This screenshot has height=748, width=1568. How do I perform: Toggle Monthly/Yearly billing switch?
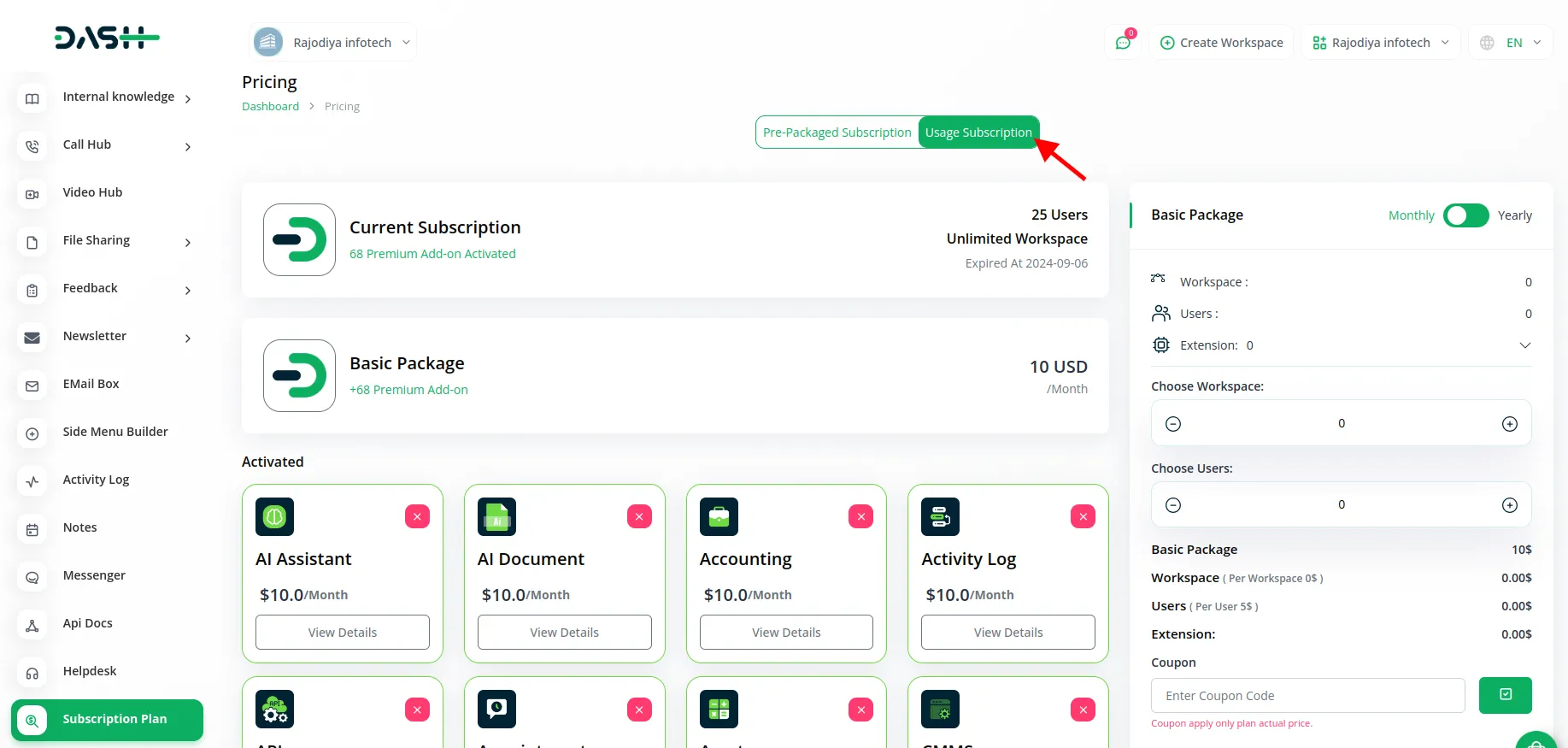[x=1466, y=215]
